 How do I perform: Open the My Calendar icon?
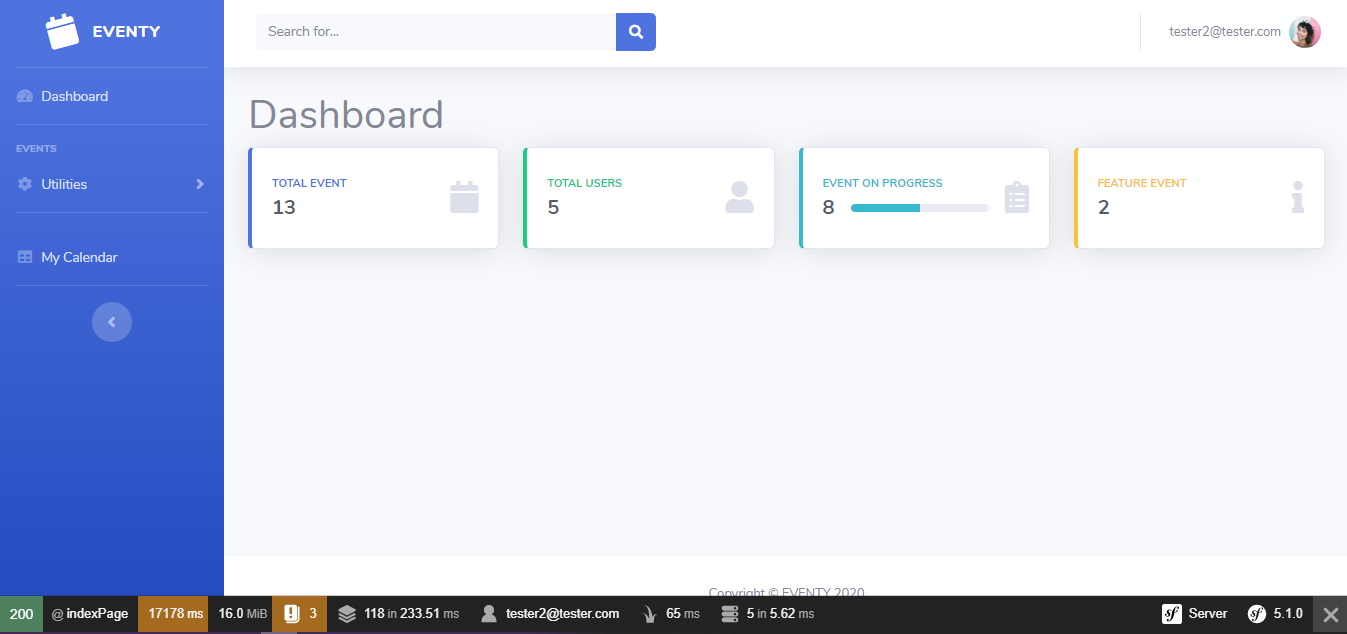pyautogui.click(x=23, y=257)
